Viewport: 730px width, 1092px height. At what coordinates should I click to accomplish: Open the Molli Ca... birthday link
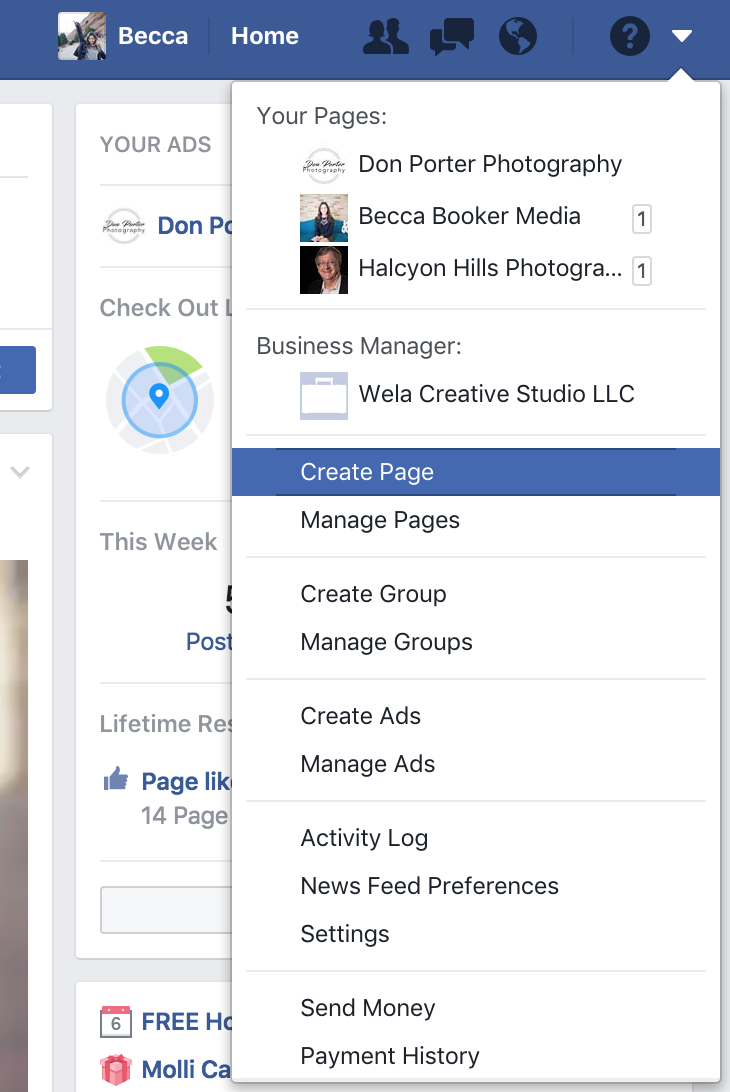pyautogui.click(x=186, y=1070)
